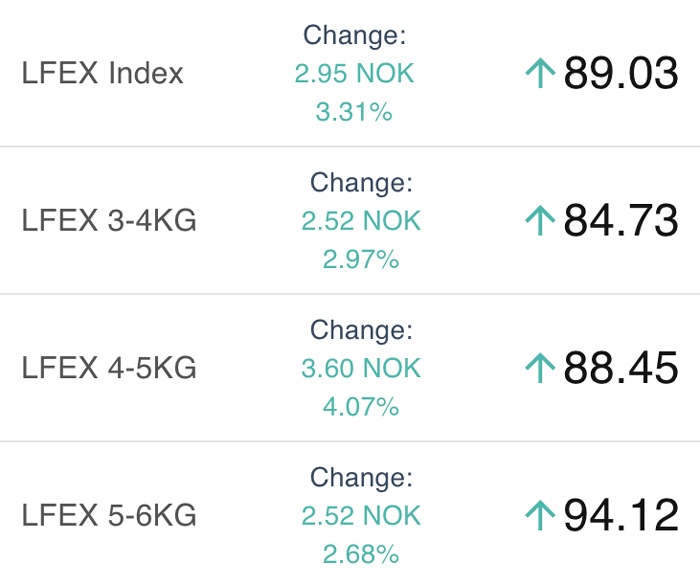The width and height of the screenshot is (700, 585).
Task: Click the 4.07% change percentage
Action: (x=361, y=406)
